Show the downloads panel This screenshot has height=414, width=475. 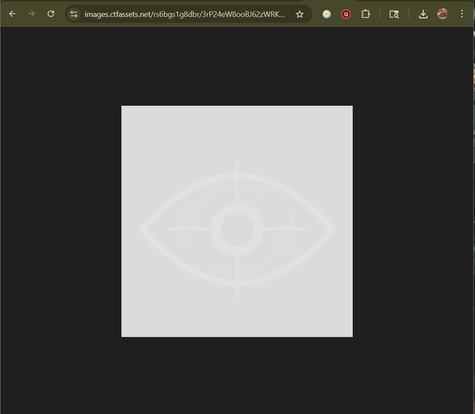(423, 14)
